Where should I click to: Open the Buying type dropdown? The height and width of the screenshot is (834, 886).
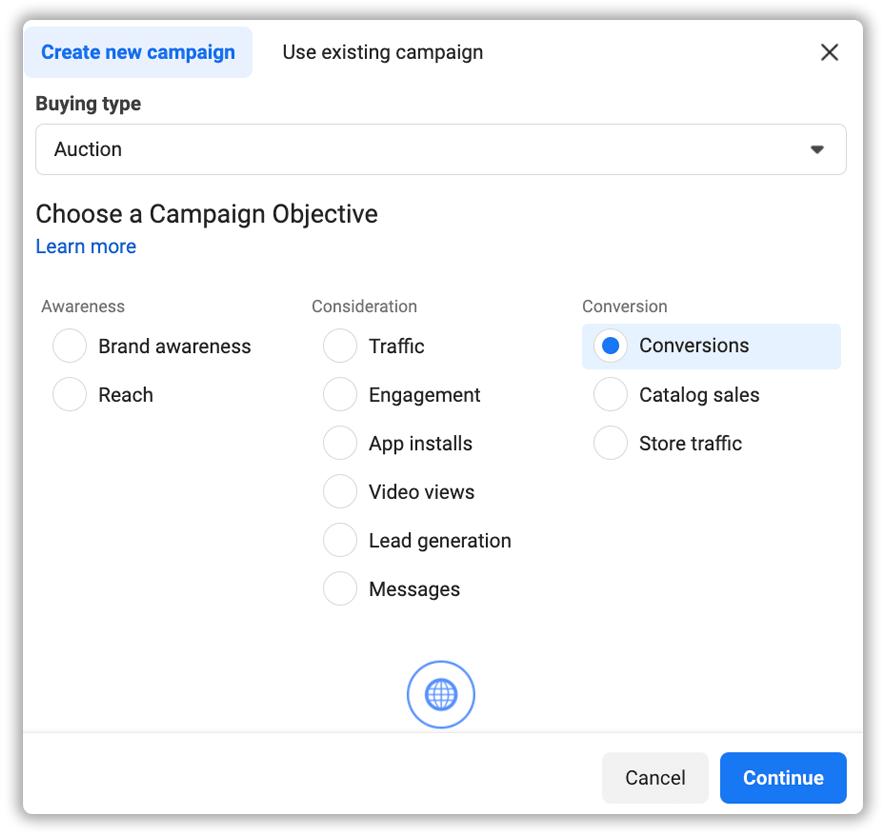[441, 148]
